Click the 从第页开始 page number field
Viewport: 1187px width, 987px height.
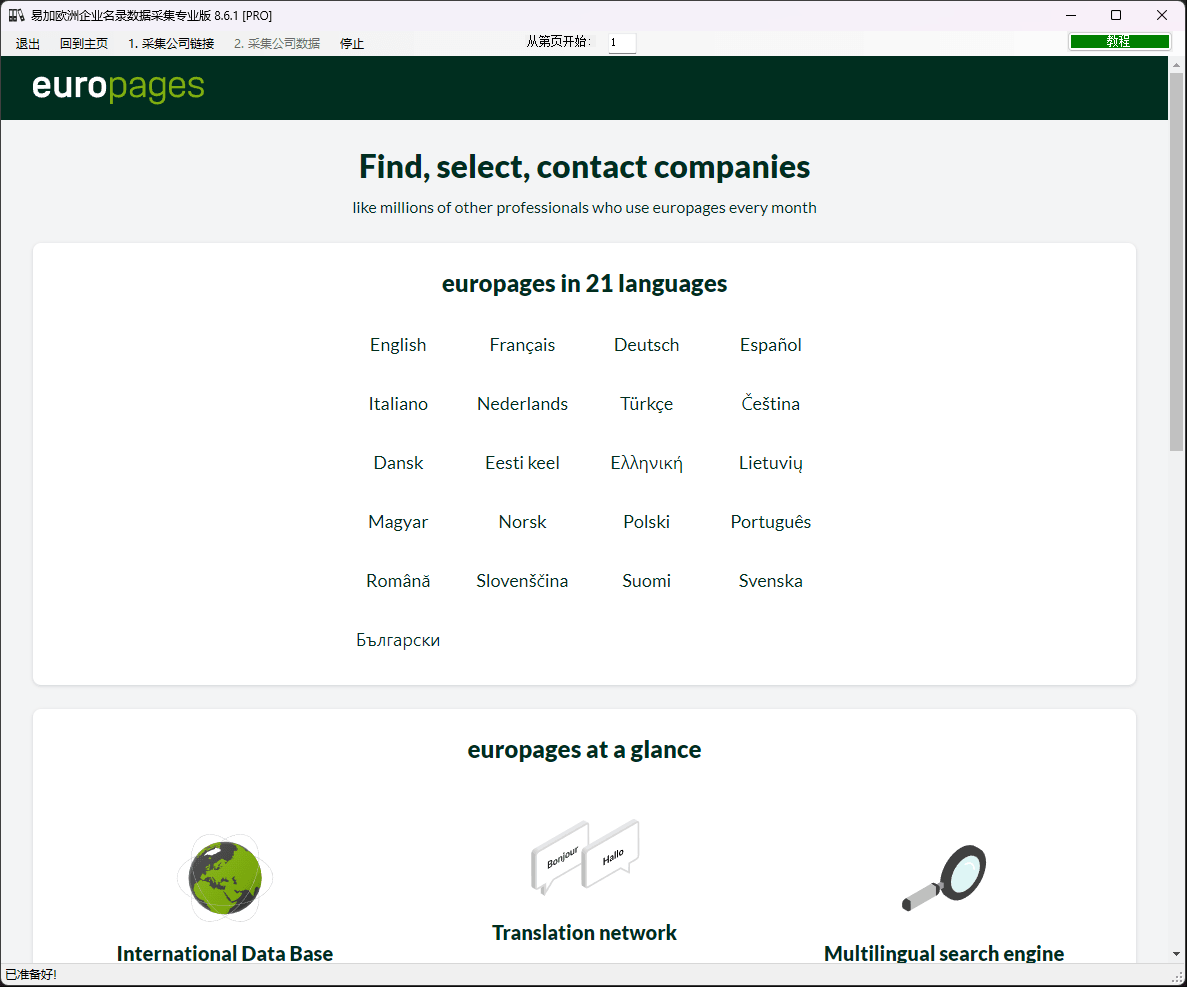[x=622, y=42]
